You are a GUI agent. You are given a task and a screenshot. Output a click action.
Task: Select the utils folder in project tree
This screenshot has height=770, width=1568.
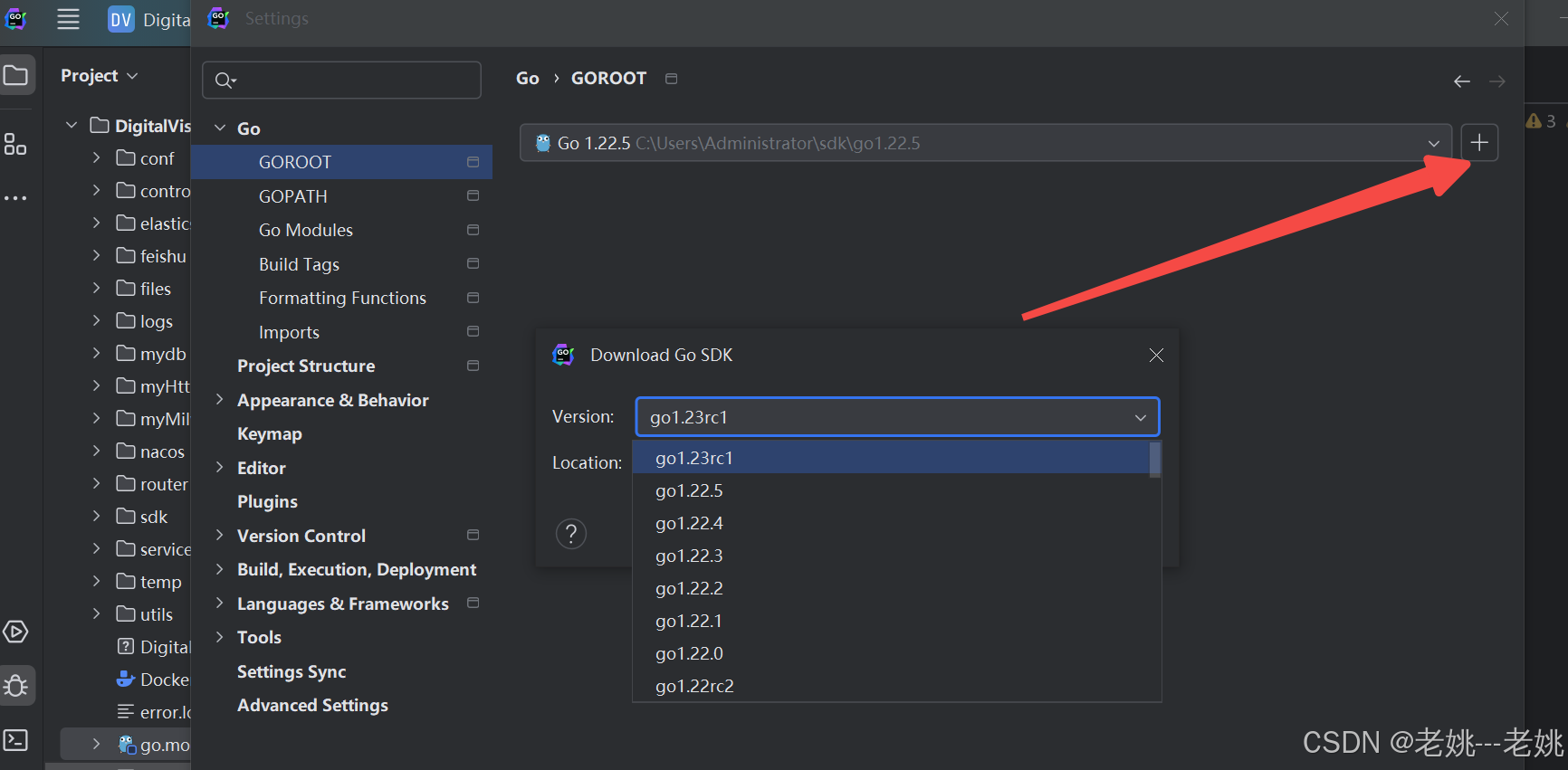click(157, 614)
